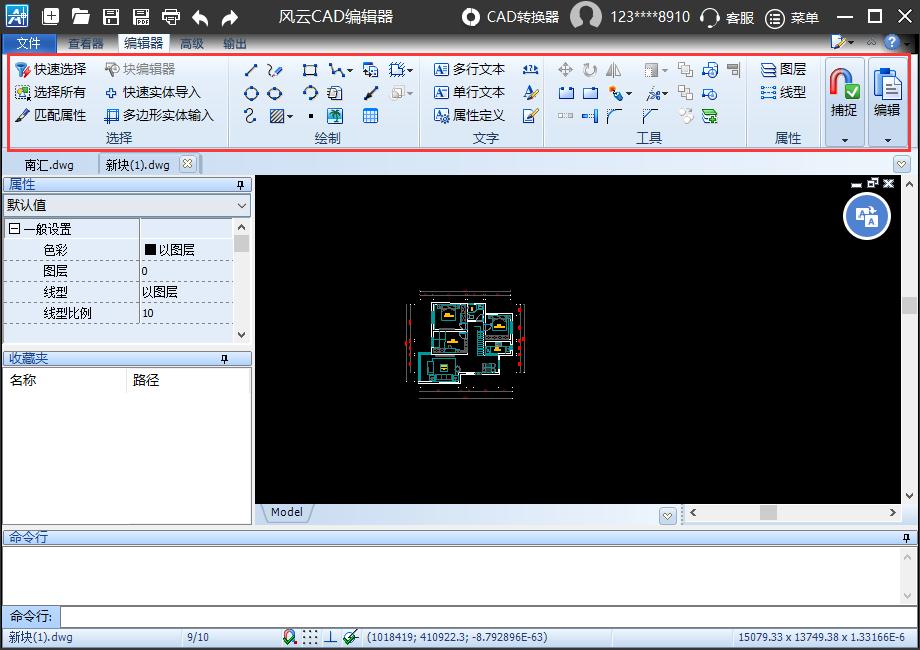Toggle ortho mode icon in status bar

pos(330,637)
